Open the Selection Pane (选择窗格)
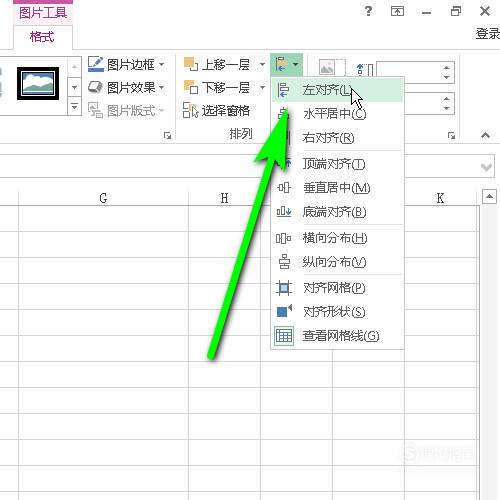 coord(217,110)
